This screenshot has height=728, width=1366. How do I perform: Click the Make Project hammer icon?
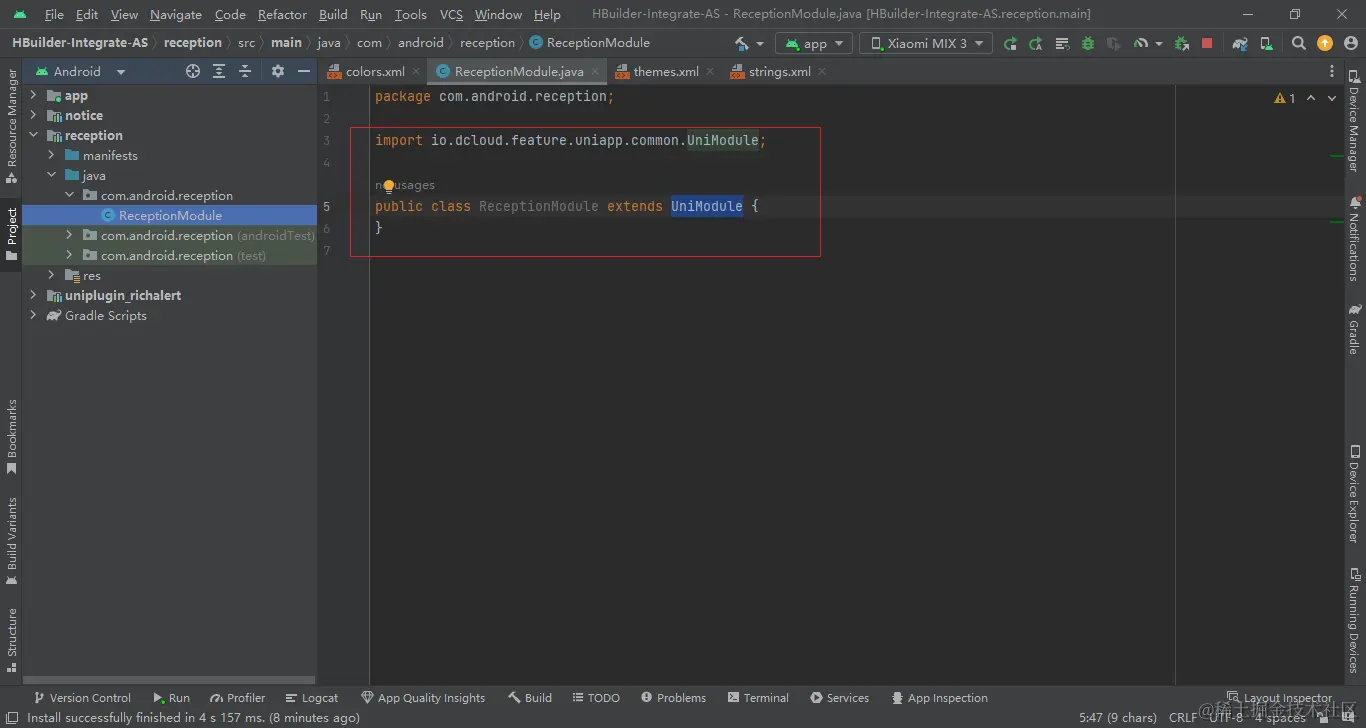(x=742, y=43)
